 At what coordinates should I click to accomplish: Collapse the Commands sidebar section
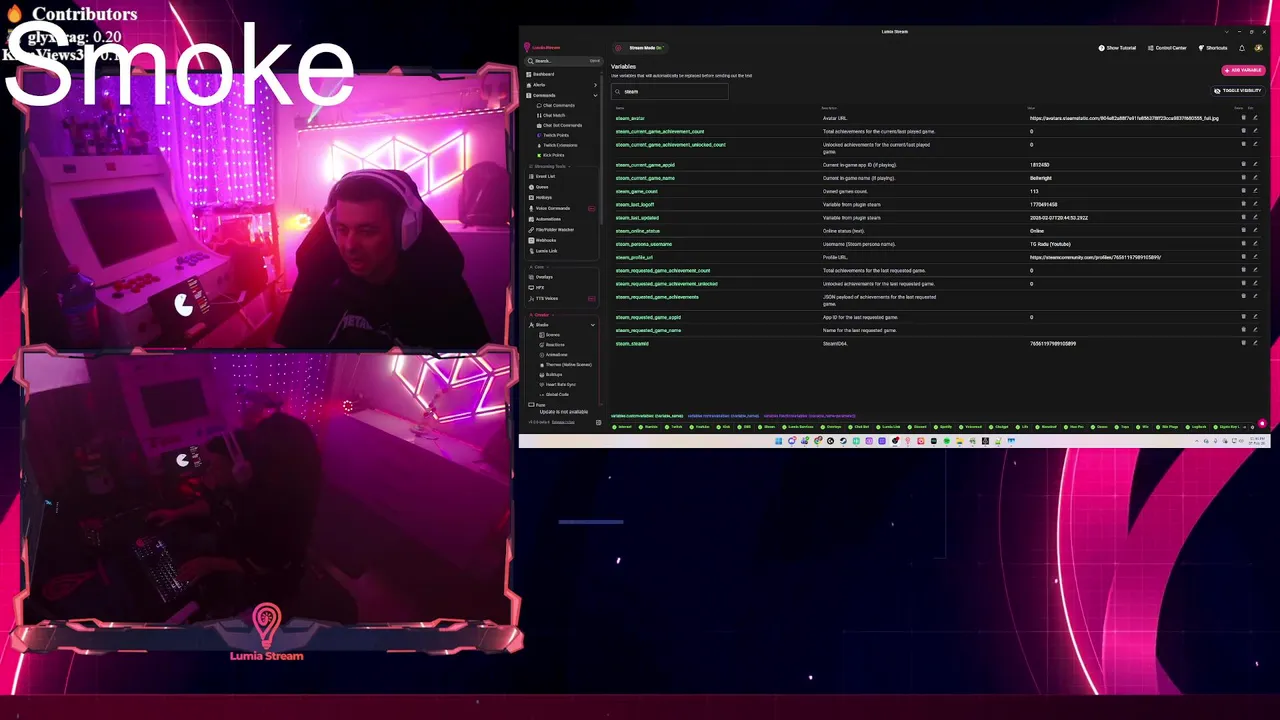point(595,95)
